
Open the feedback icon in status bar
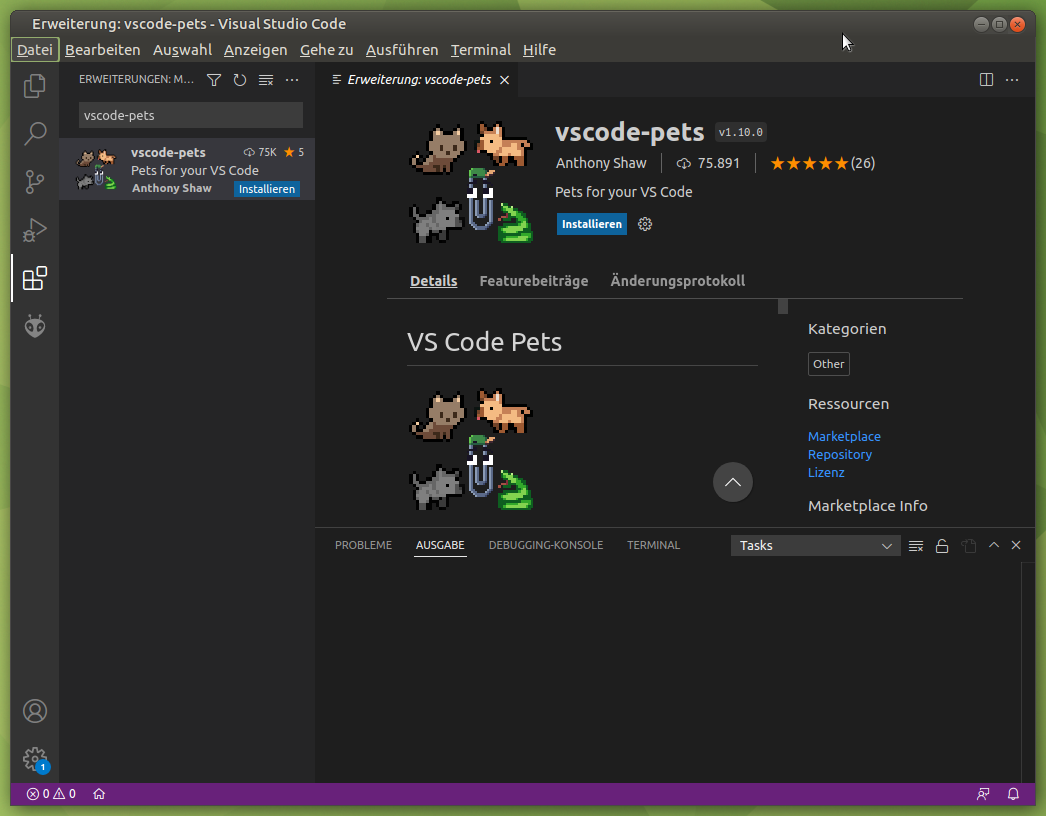click(983, 794)
